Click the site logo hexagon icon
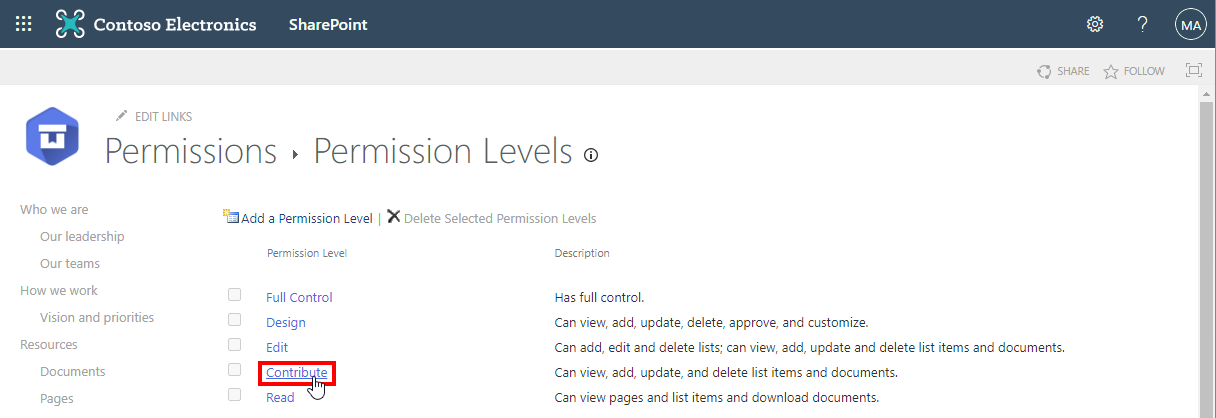 [52, 137]
